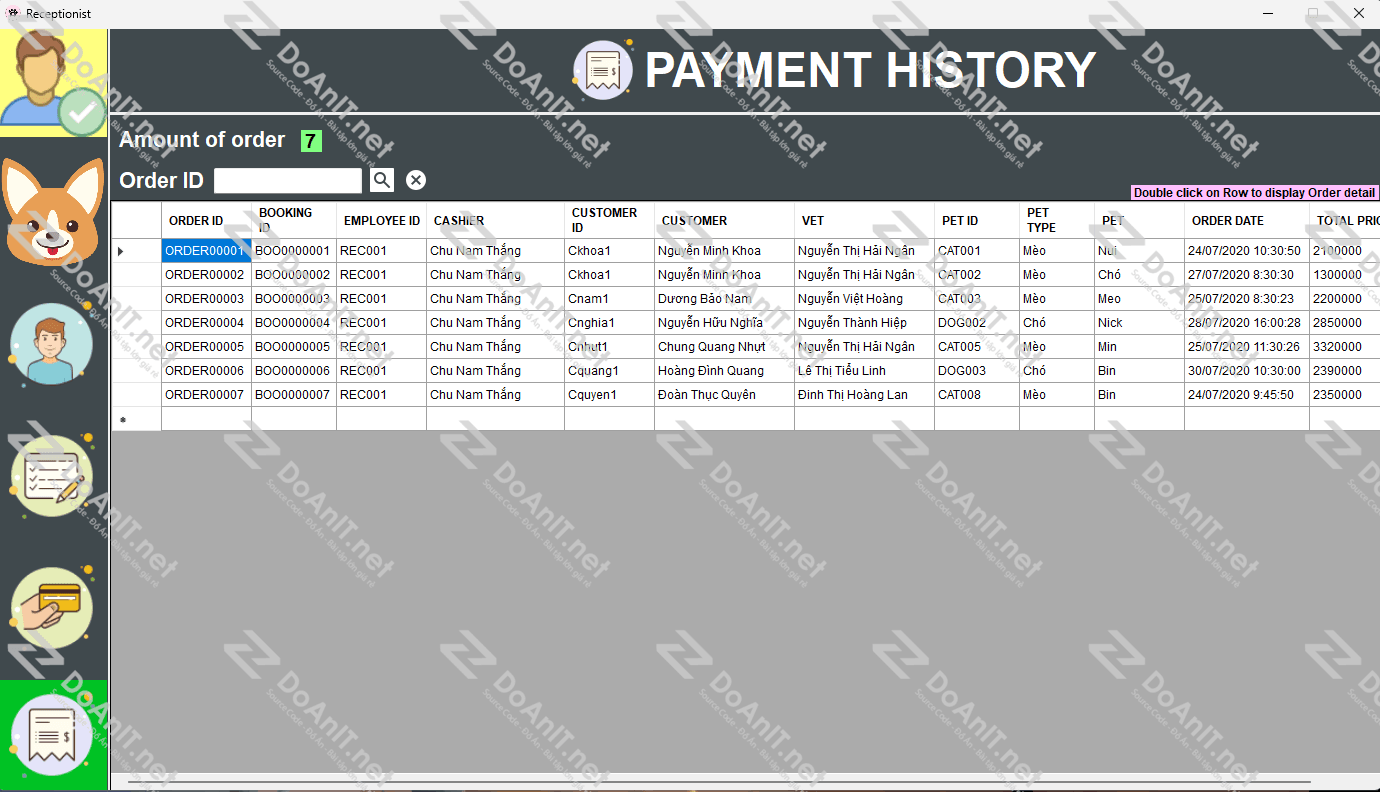1380x792 pixels.
Task: Click pet ID cell CAT008
Action: (977, 395)
